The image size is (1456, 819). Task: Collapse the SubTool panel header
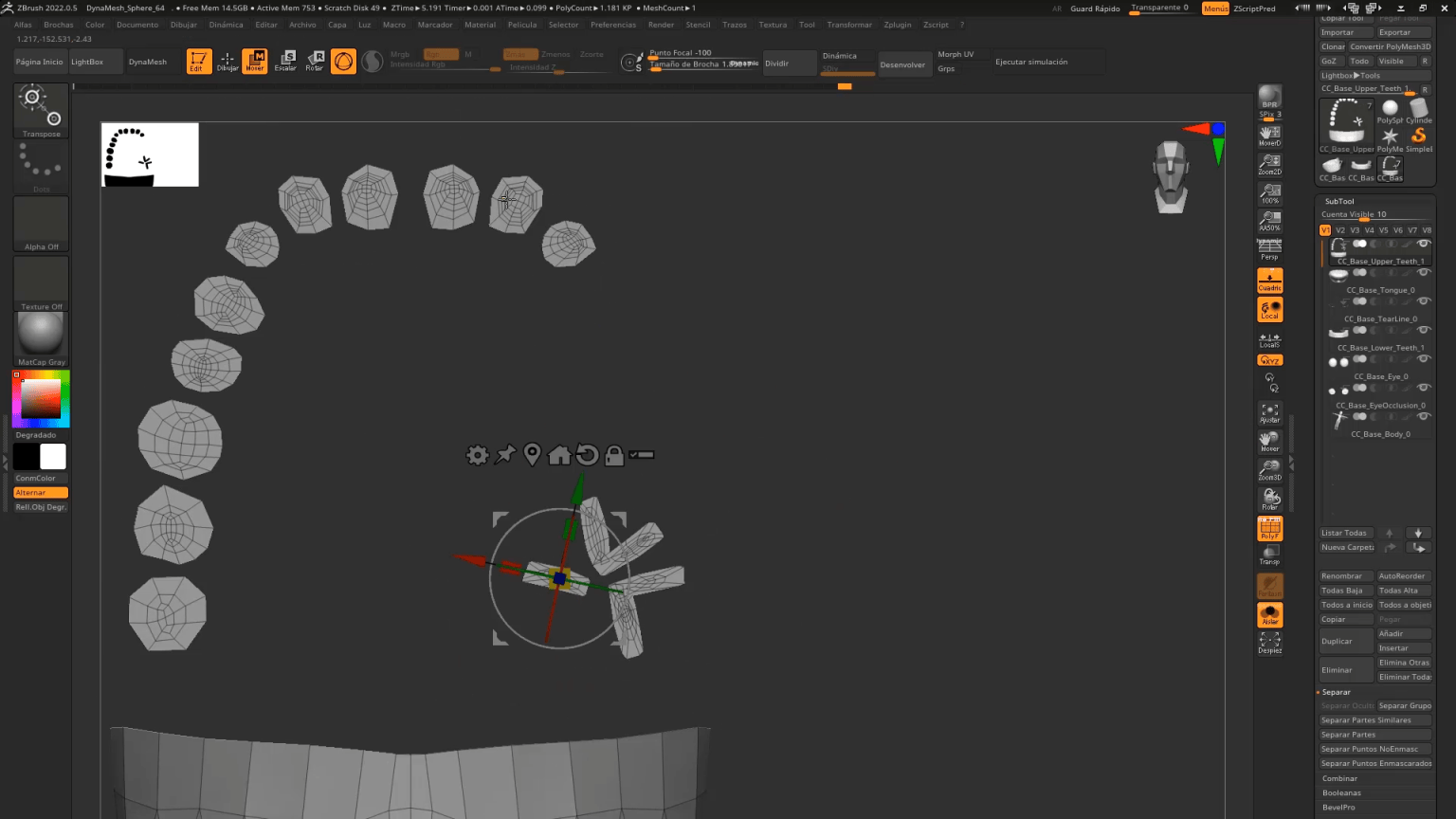(1339, 201)
